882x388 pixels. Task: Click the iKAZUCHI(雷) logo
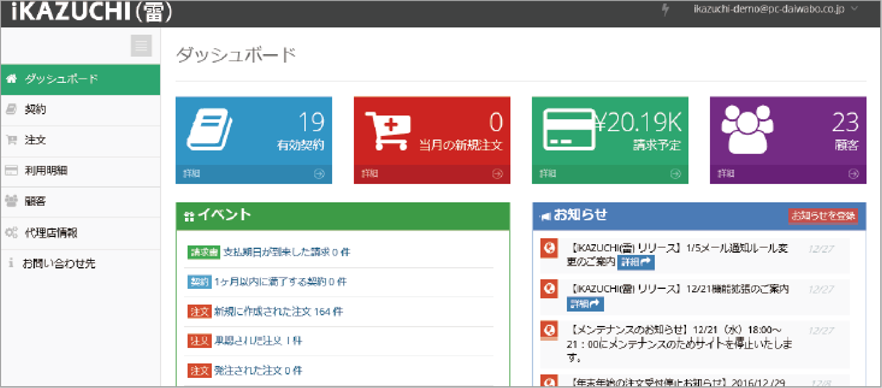(91, 11)
